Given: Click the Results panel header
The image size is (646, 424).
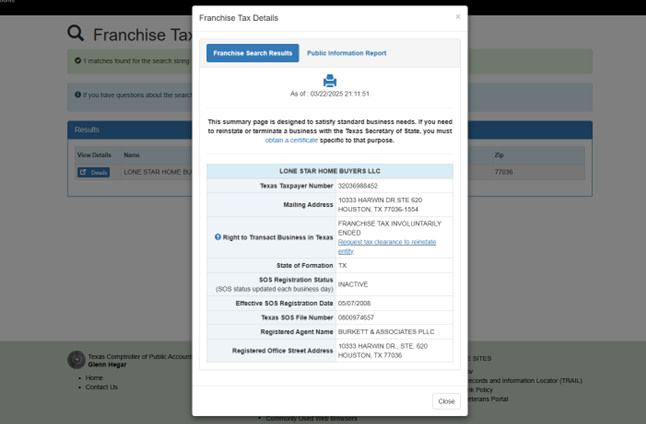Looking at the screenshot, I should (x=330, y=130).
